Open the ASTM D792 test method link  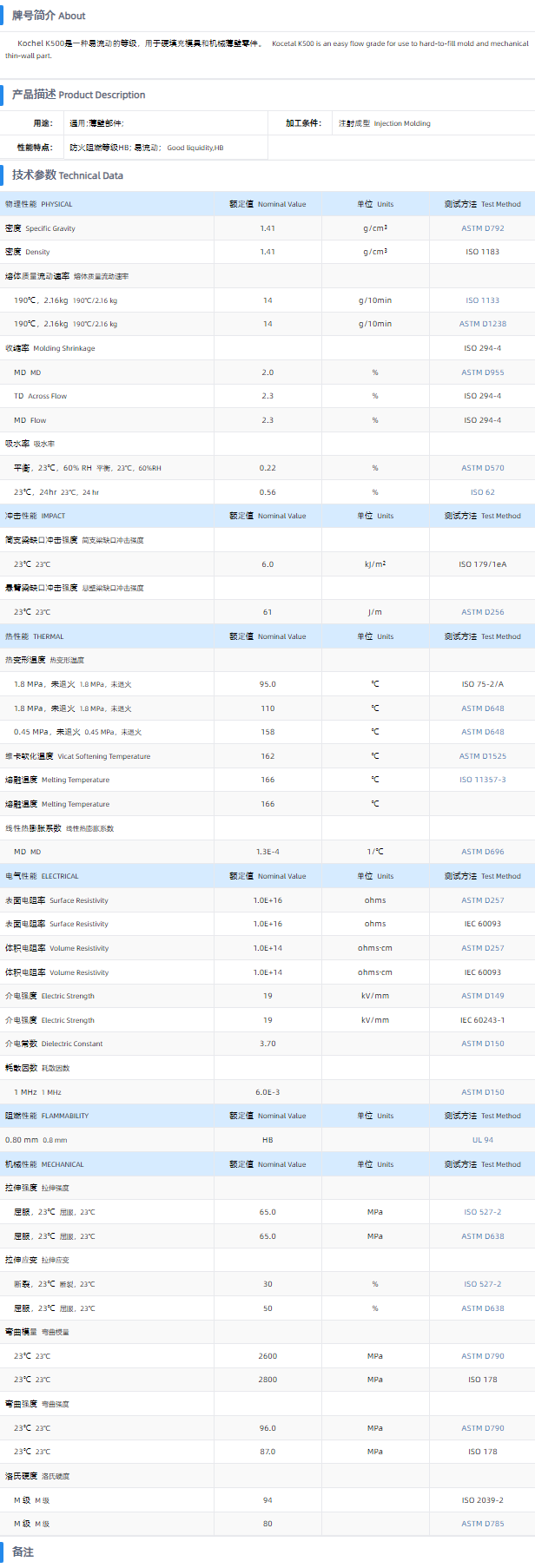[482, 228]
